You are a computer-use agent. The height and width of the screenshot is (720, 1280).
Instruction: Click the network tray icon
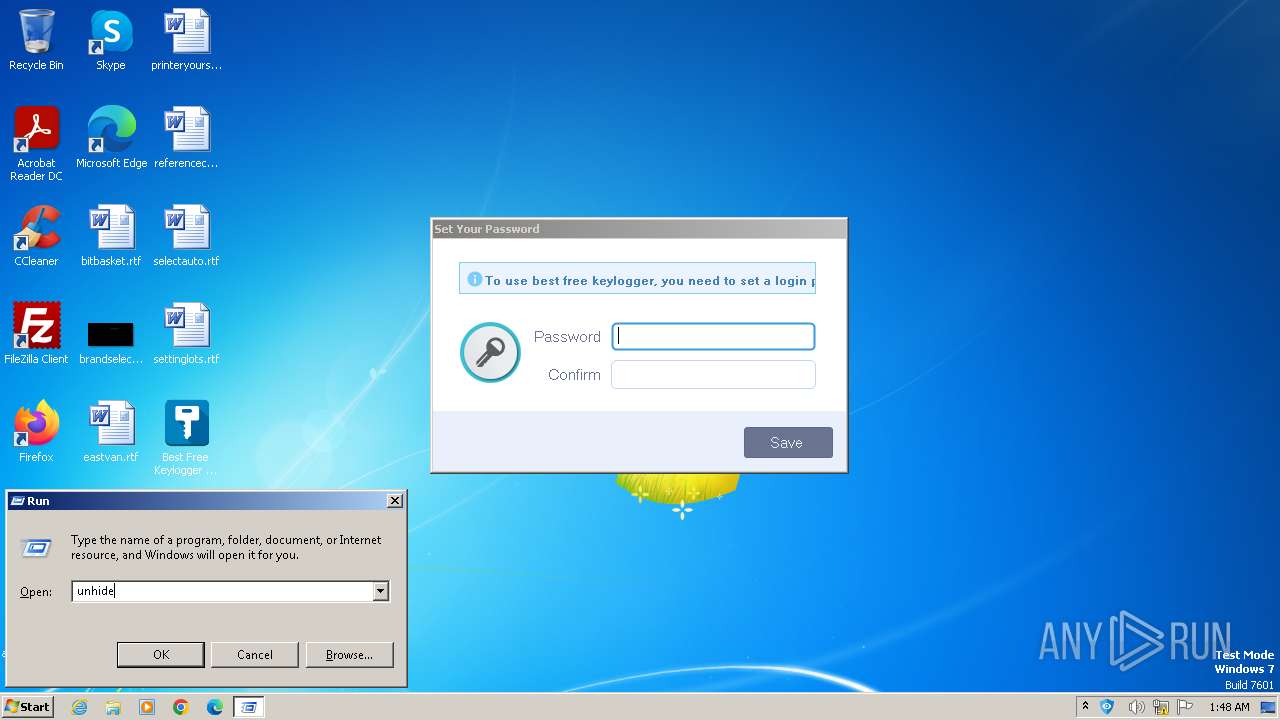(1161, 707)
